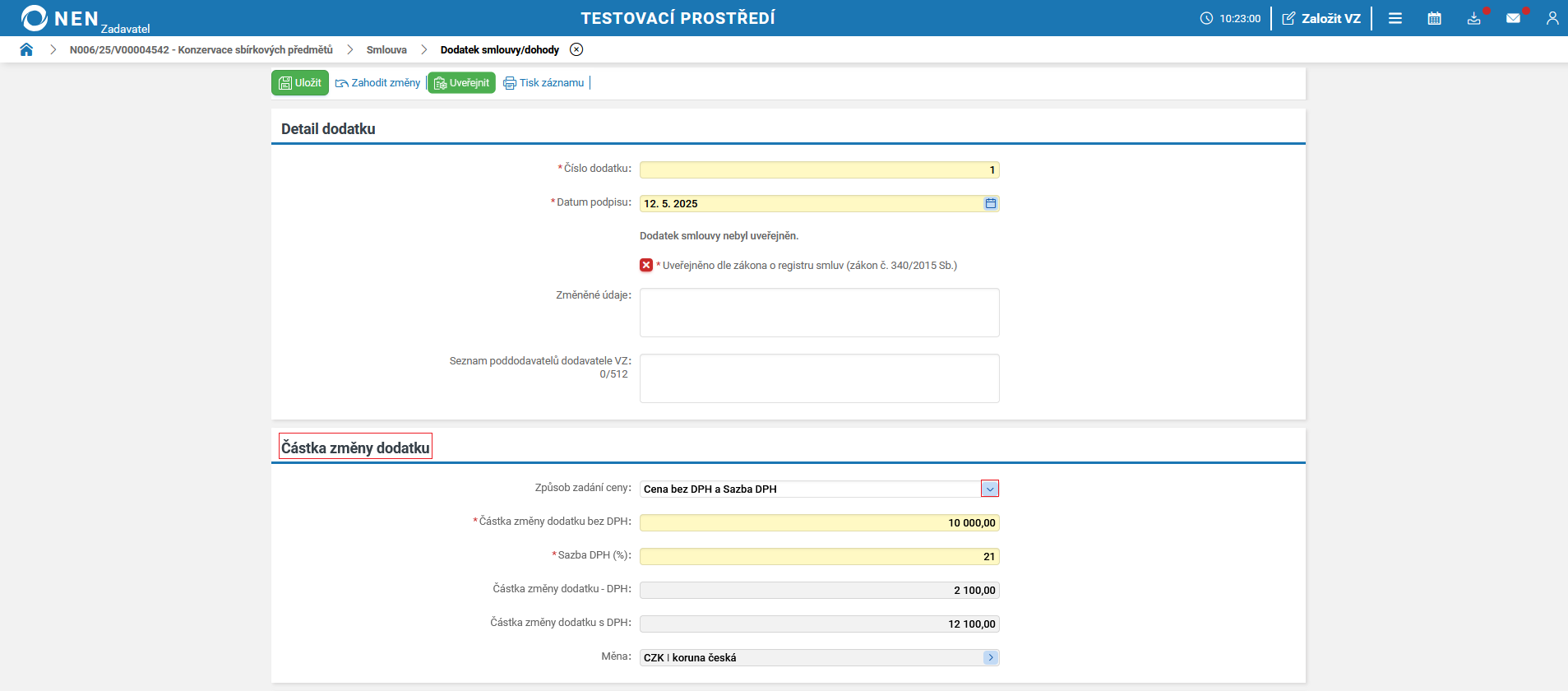This screenshot has height=691, width=1568.
Task: Open the Měna currency selector arrow
Action: 991,657
